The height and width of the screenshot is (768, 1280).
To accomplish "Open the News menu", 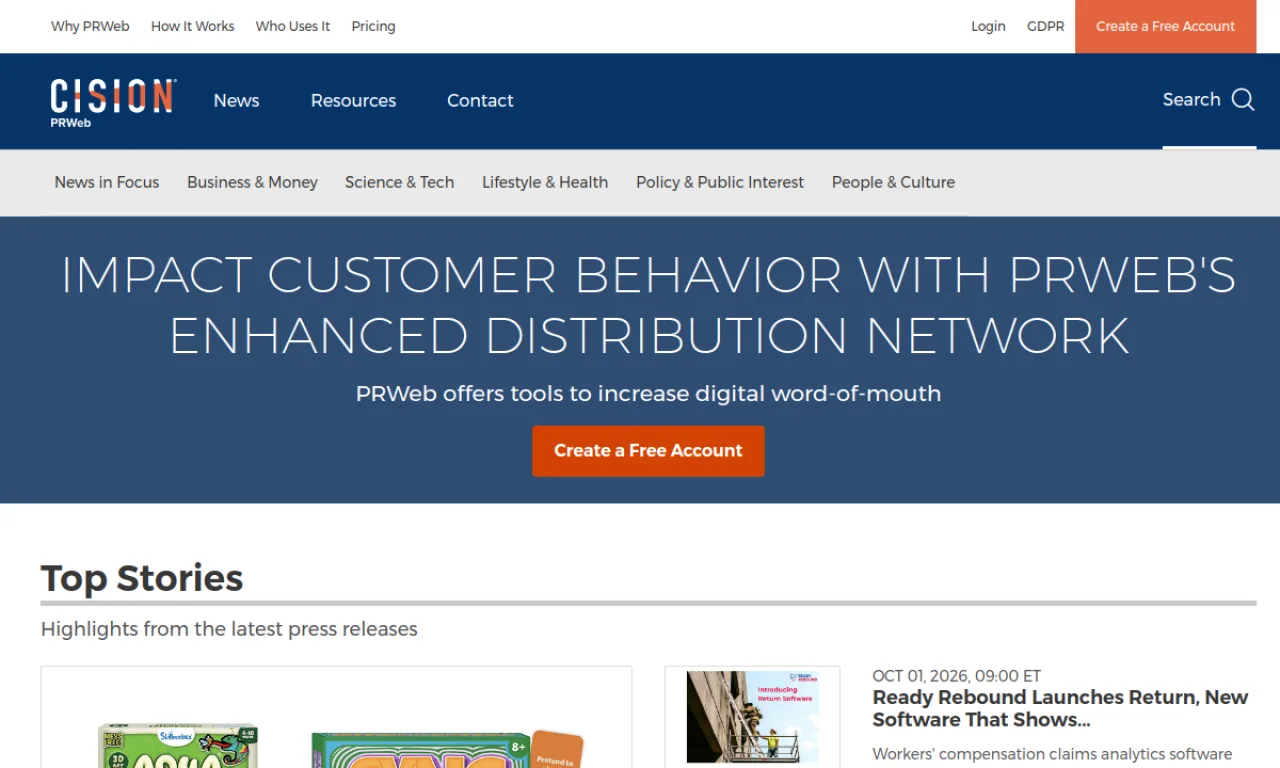I will 236,100.
